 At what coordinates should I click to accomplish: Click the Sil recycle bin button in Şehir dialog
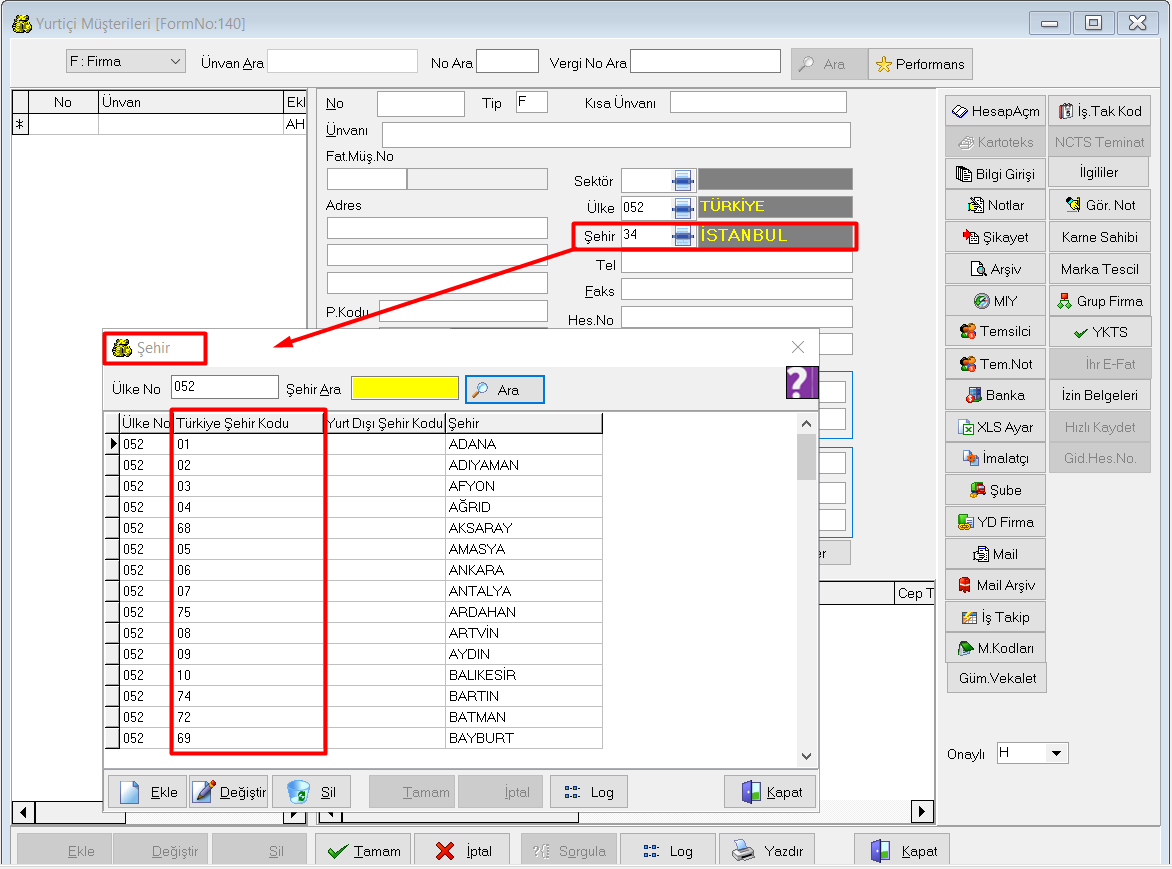click(311, 792)
